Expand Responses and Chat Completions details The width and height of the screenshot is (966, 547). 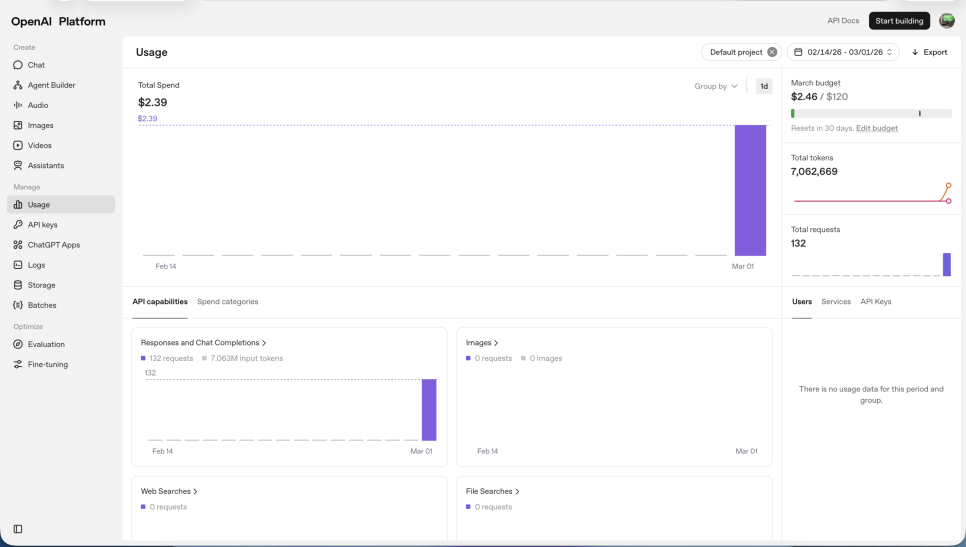pyautogui.click(x=203, y=342)
